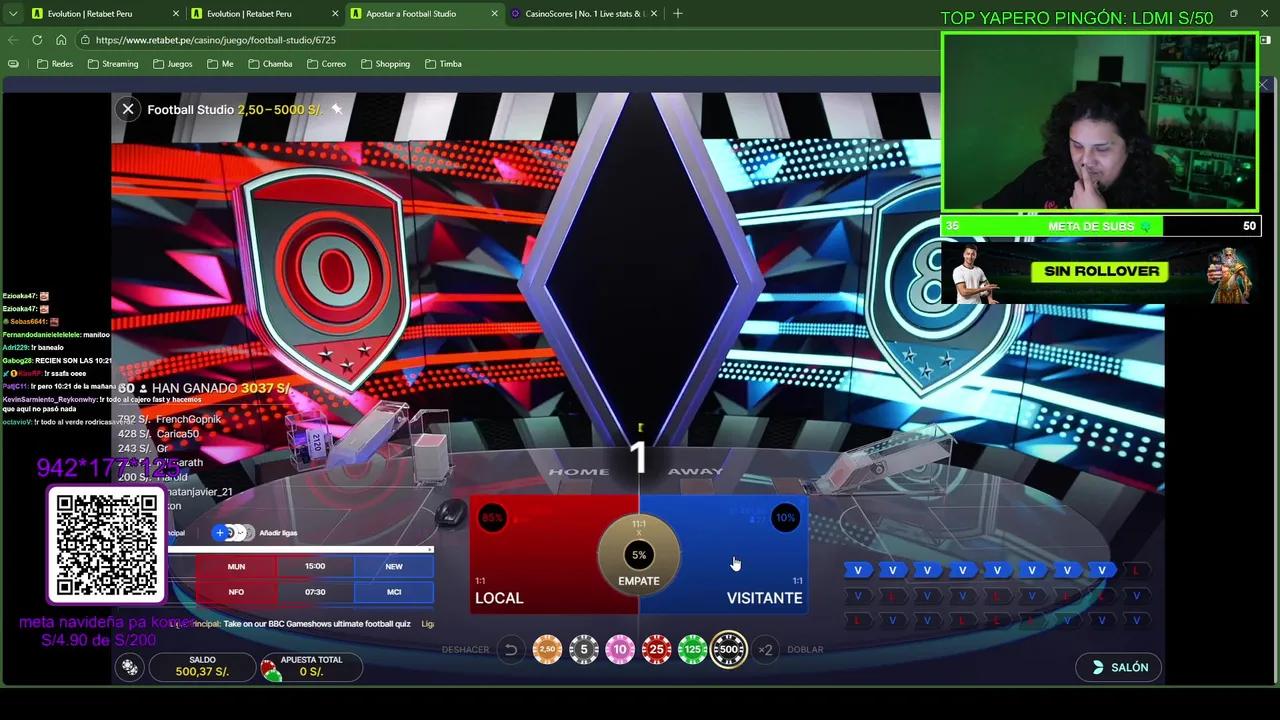The height and width of the screenshot is (720, 1280).
Task: Open the Timba bookmarks folder
Action: coord(443,64)
